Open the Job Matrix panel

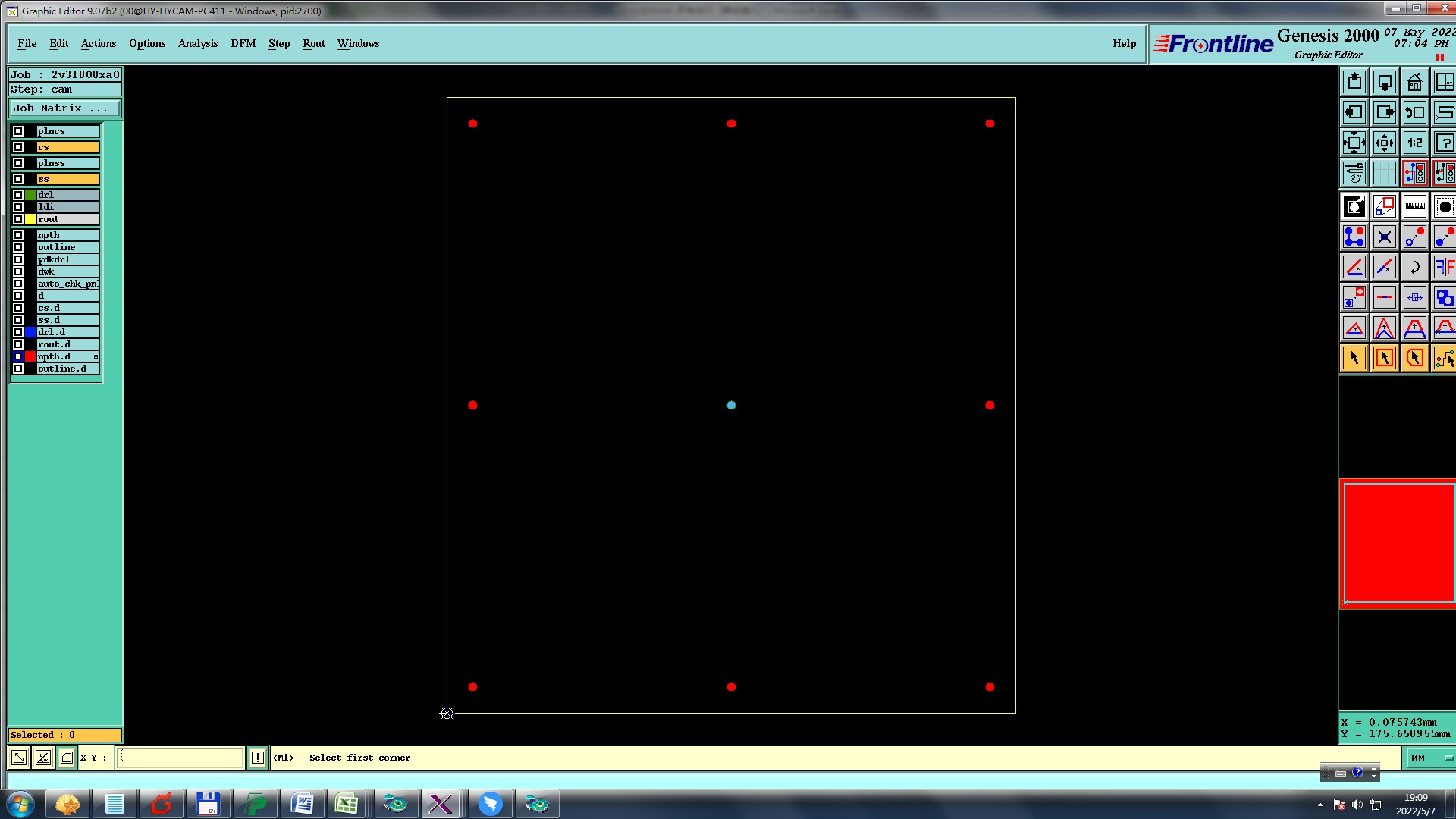coord(64,108)
